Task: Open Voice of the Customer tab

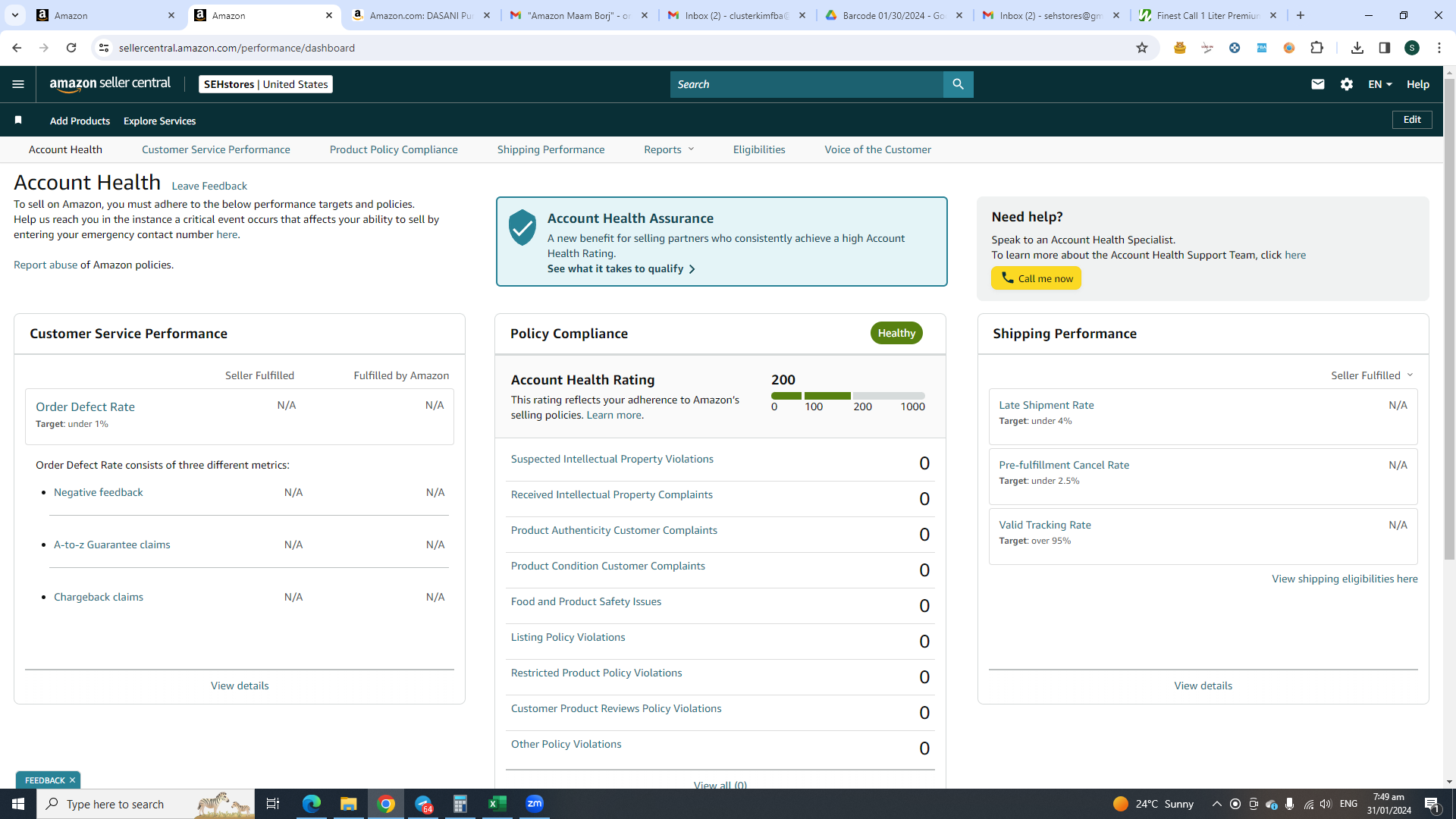Action: point(878,149)
